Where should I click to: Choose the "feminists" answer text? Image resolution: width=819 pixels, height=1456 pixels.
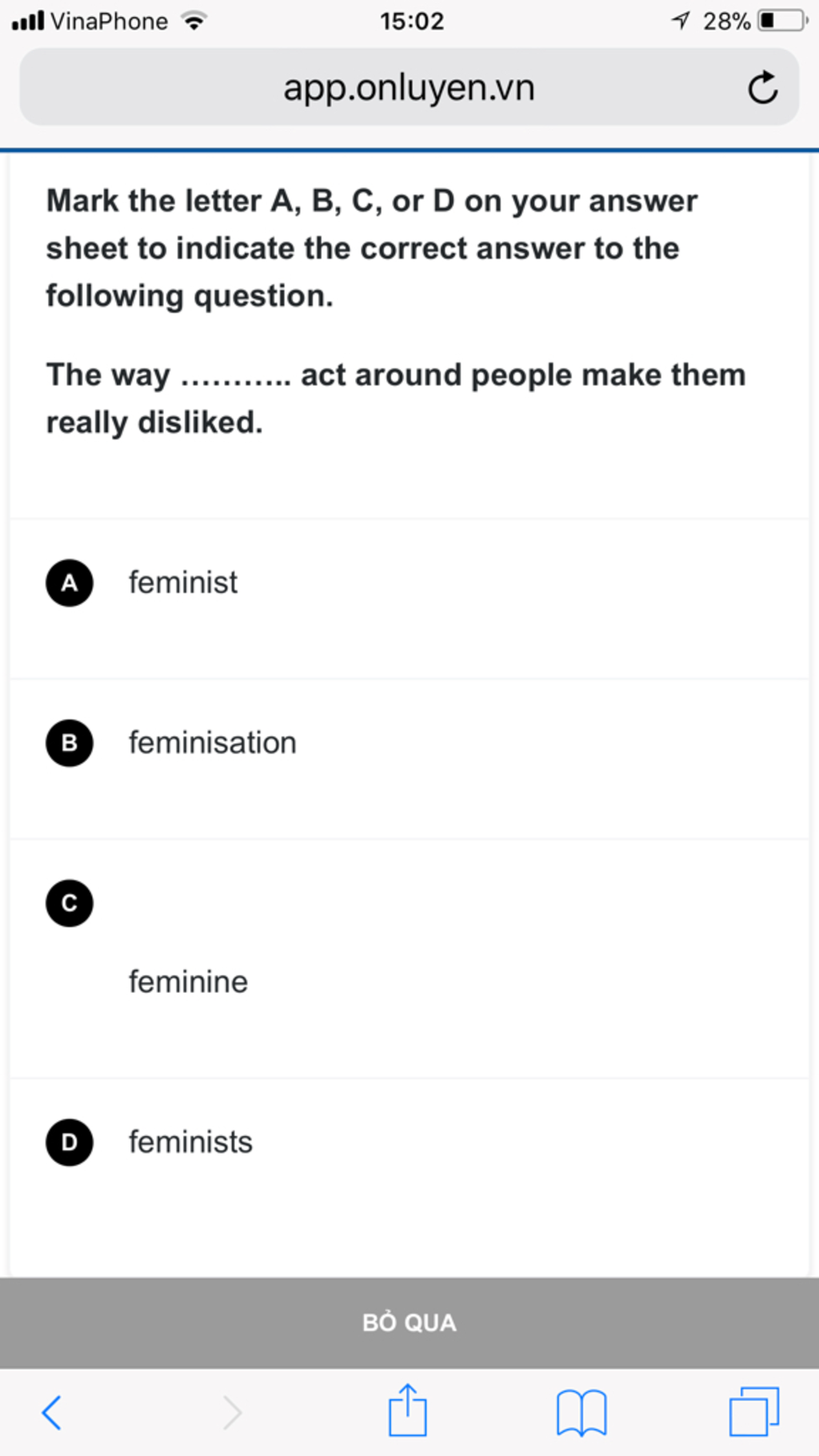190,1142
